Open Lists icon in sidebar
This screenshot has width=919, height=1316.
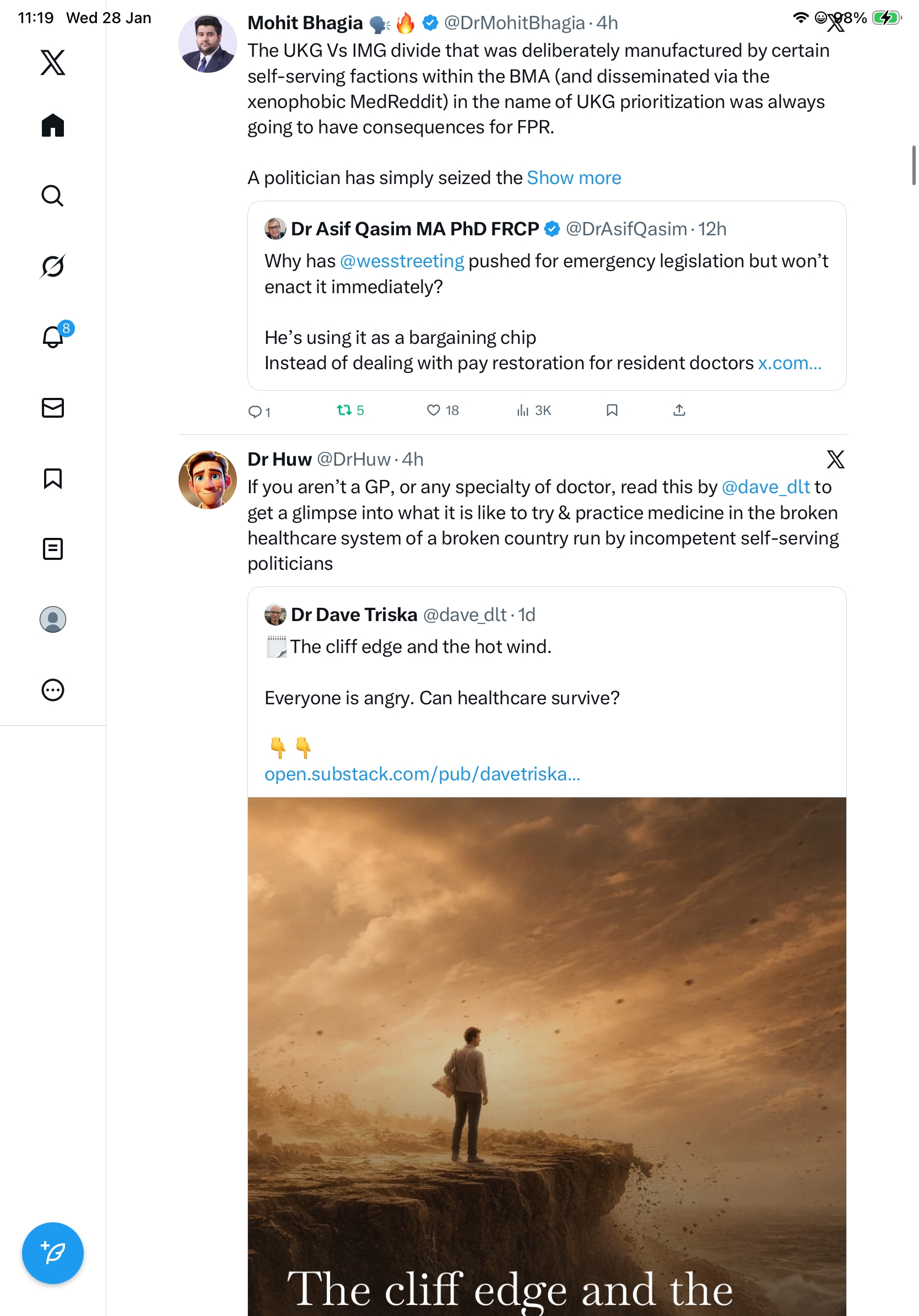point(53,548)
